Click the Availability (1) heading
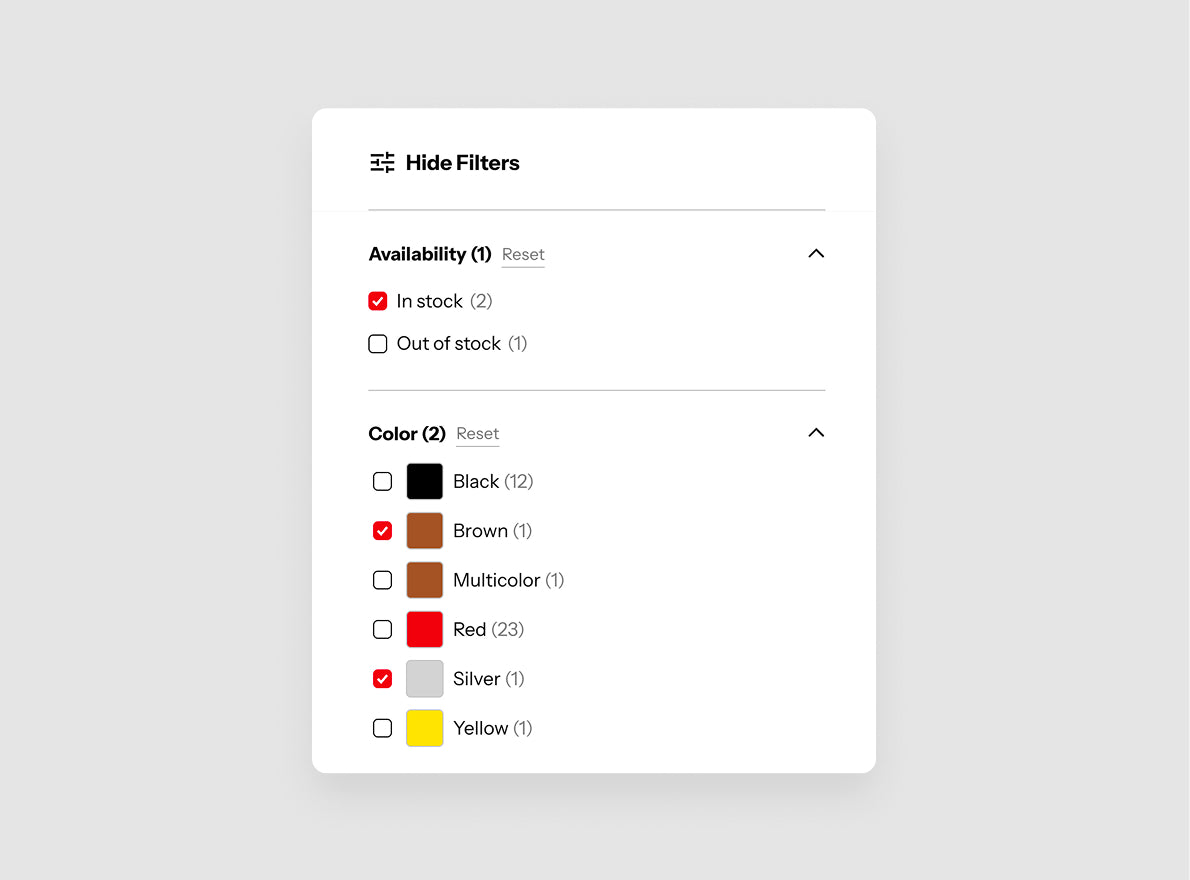Viewport: 1190px width, 880px height. pyautogui.click(x=430, y=254)
